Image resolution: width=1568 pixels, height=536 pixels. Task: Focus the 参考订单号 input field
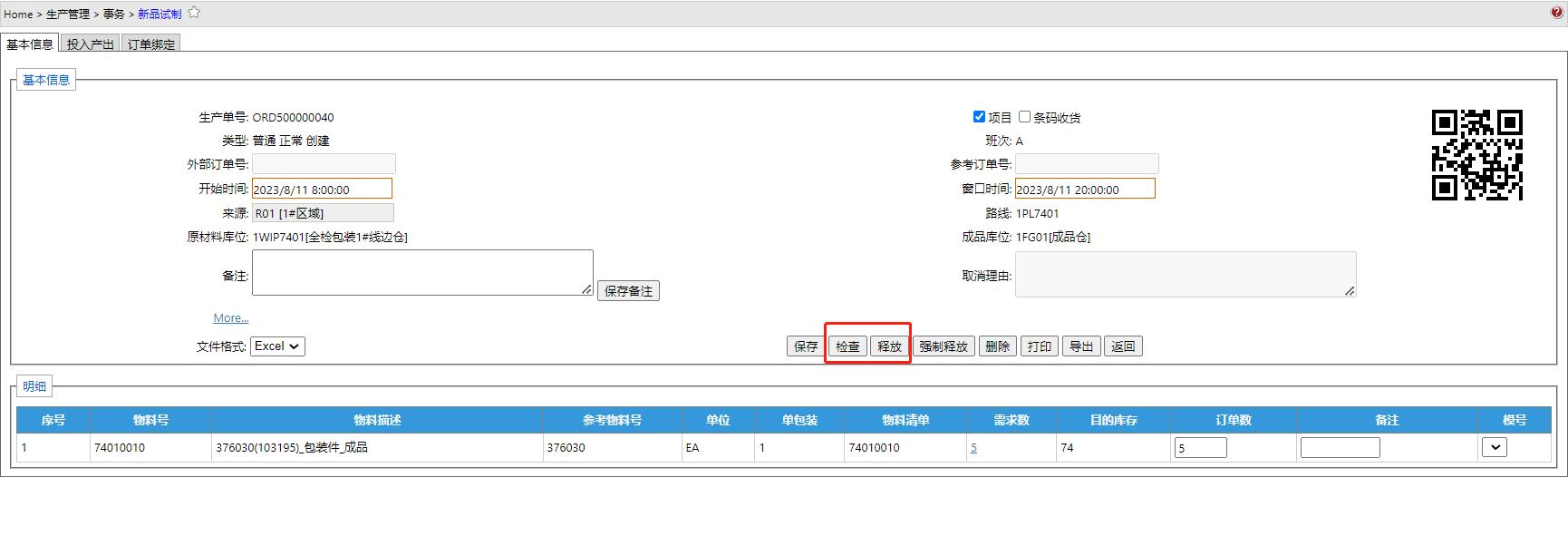click(x=1087, y=164)
